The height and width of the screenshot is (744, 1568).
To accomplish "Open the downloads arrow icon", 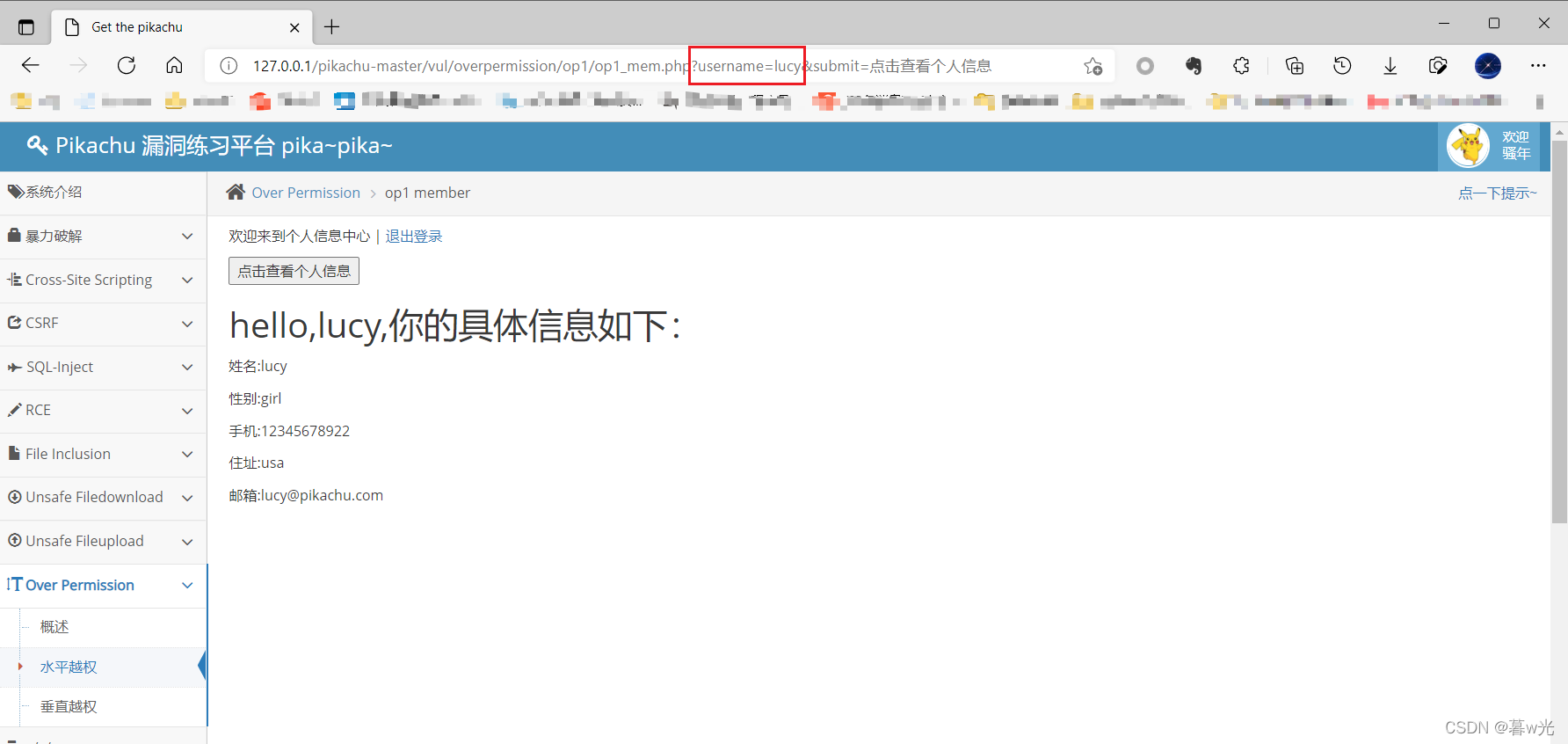I will click(x=1390, y=65).
